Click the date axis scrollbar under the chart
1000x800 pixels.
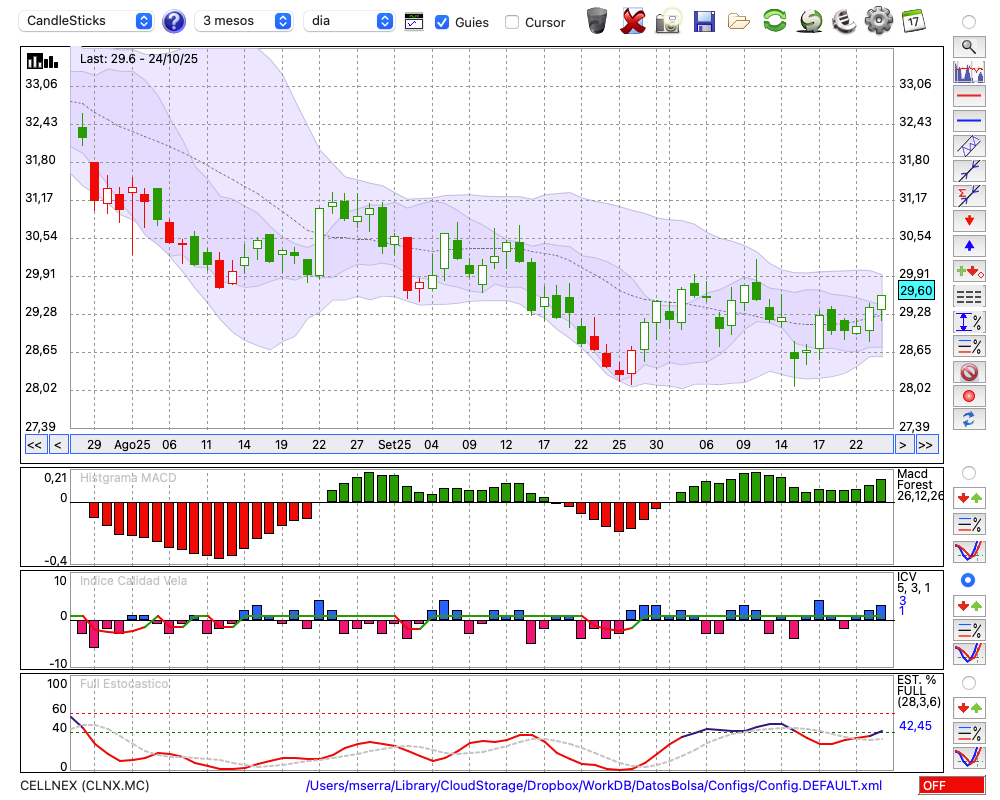(480, 445)
